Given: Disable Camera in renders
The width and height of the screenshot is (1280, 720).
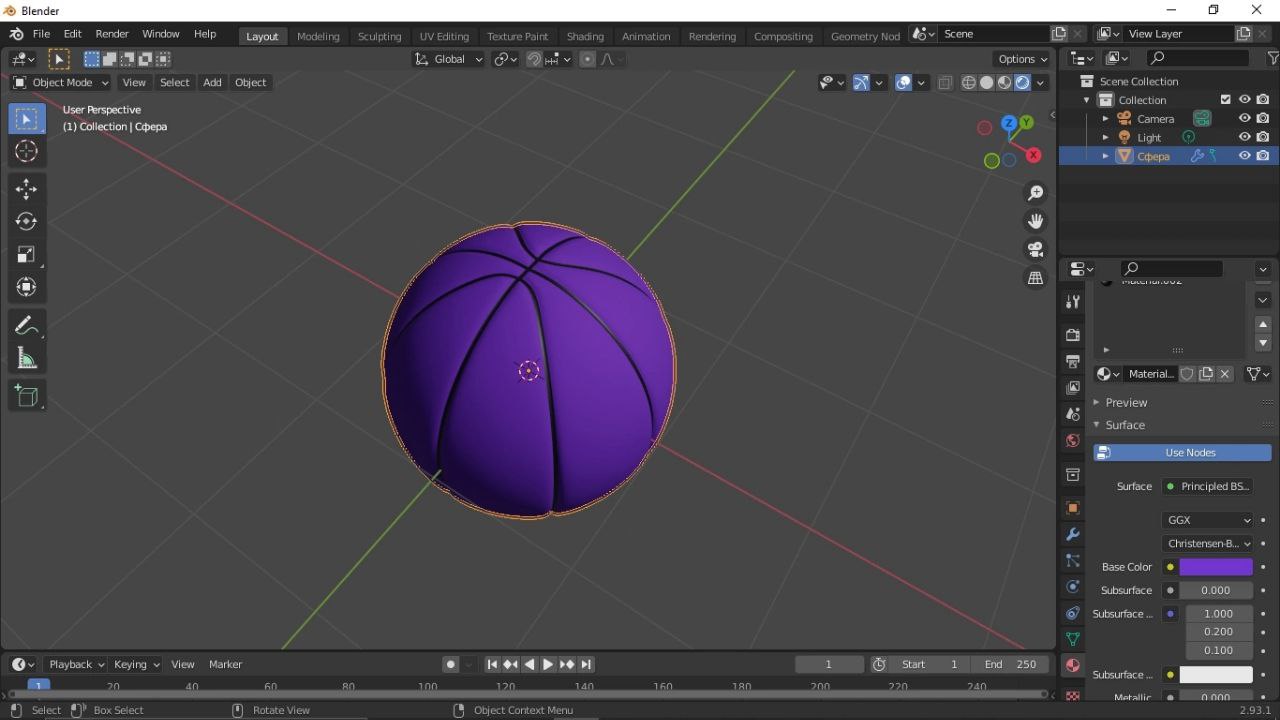Looking at the screenshot, I should 1264,118.
